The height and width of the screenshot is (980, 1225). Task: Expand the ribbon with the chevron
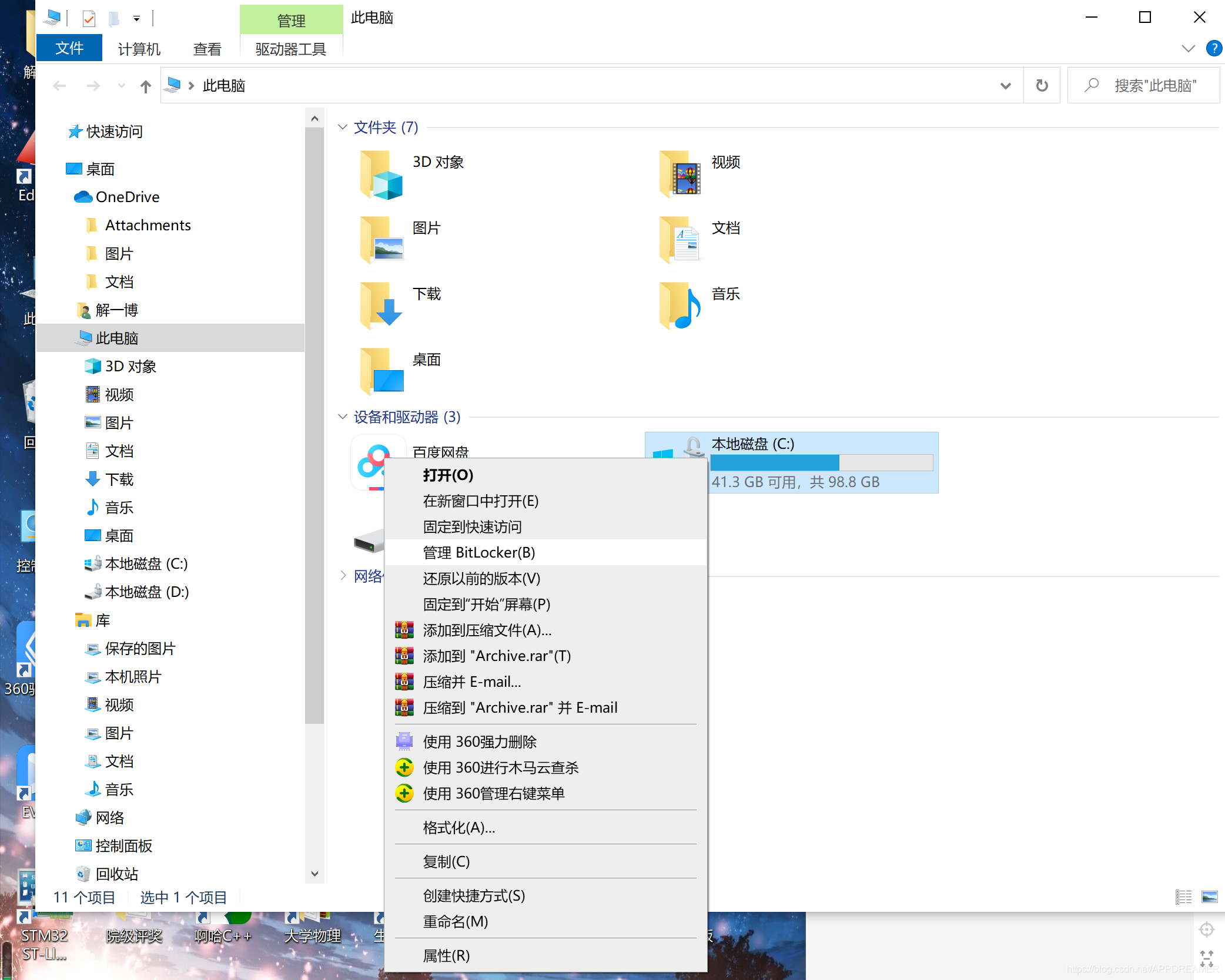(x=1188, y=48)
